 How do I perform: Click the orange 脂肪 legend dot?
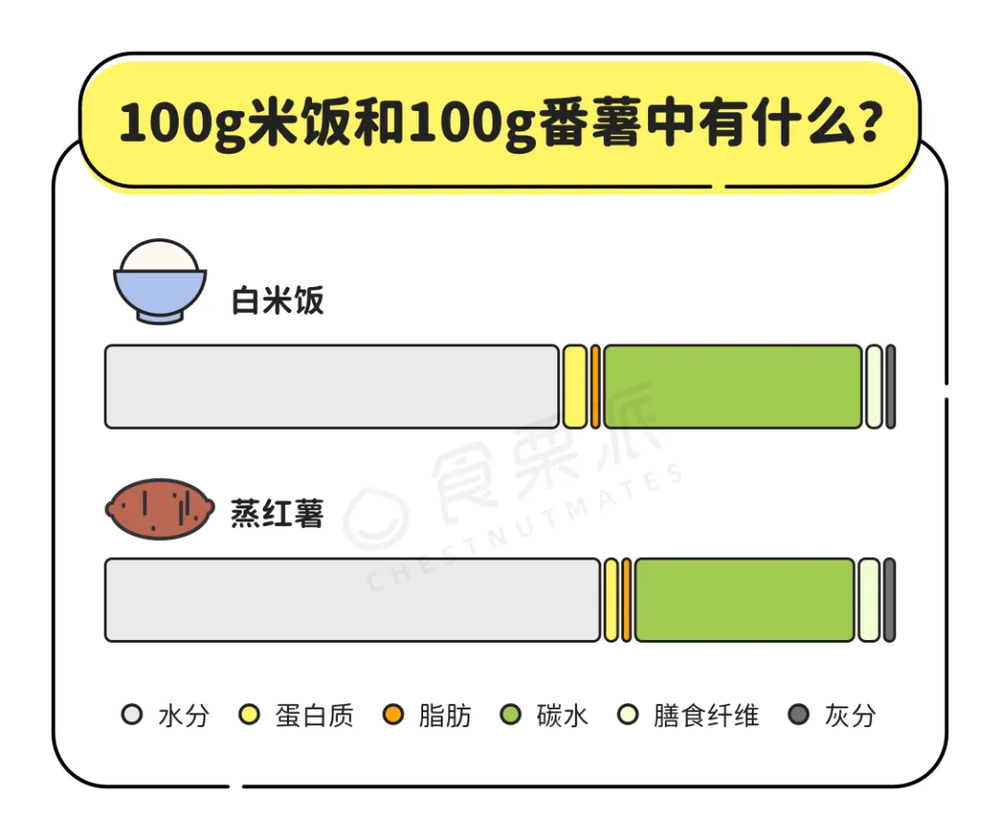coord(393,715)
